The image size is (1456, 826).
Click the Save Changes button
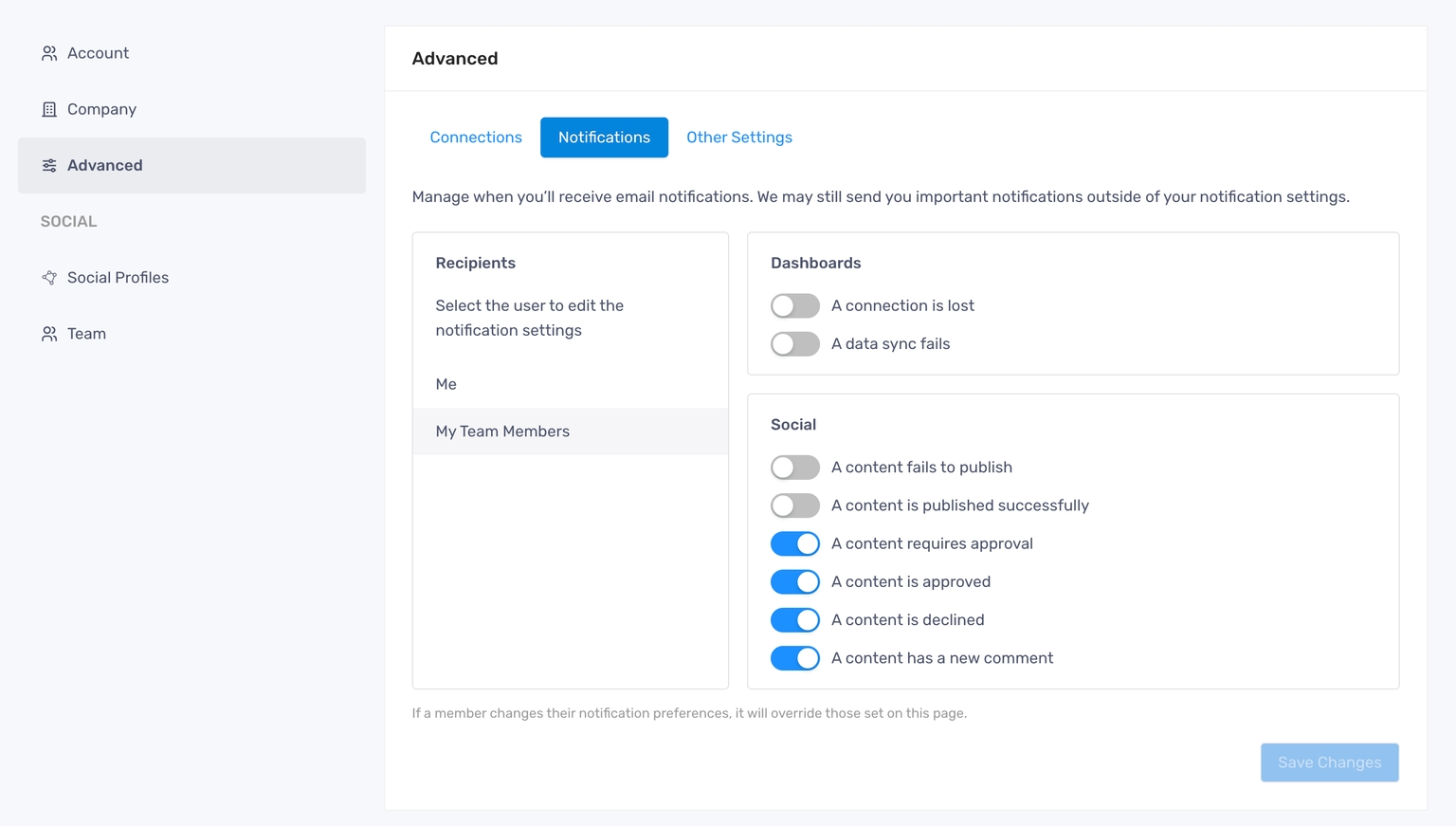1329,762
